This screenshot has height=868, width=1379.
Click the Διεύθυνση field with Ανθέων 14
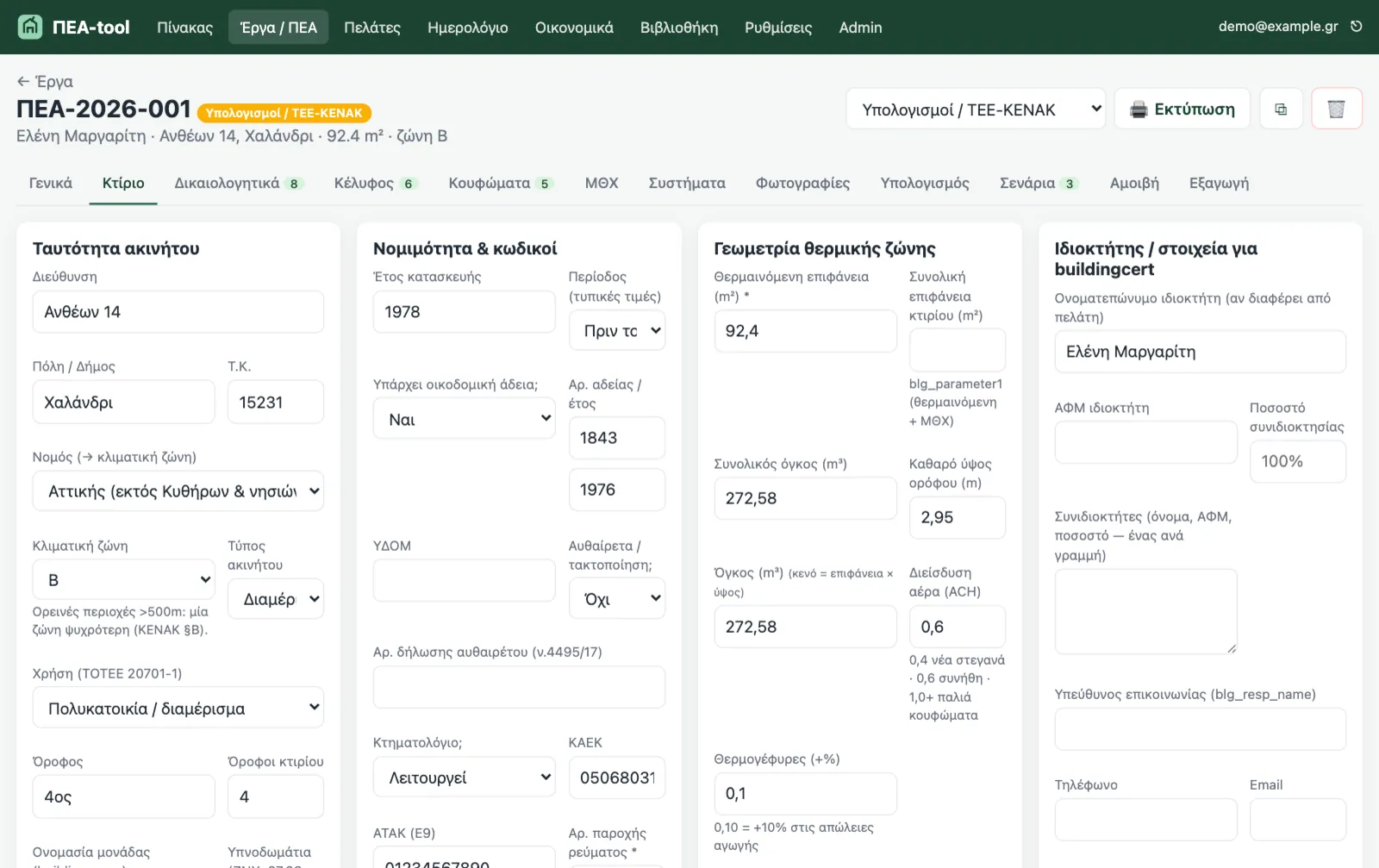coord(178,312)
